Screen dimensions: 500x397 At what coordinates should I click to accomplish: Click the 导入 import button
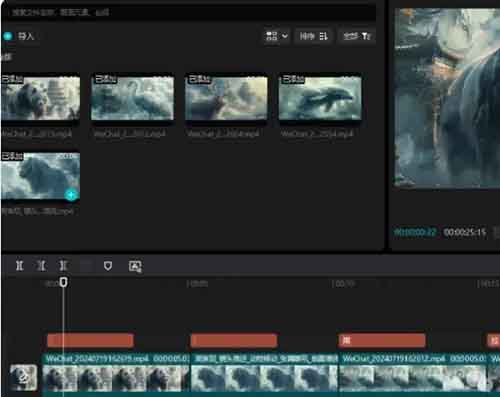click(x=26, y=36)
